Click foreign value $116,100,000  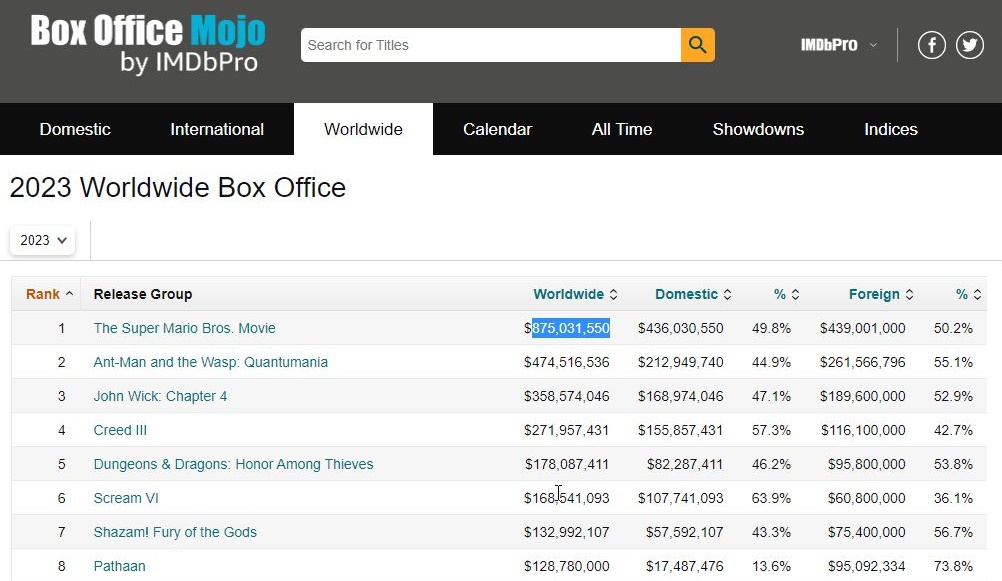(x=863, y=430)
